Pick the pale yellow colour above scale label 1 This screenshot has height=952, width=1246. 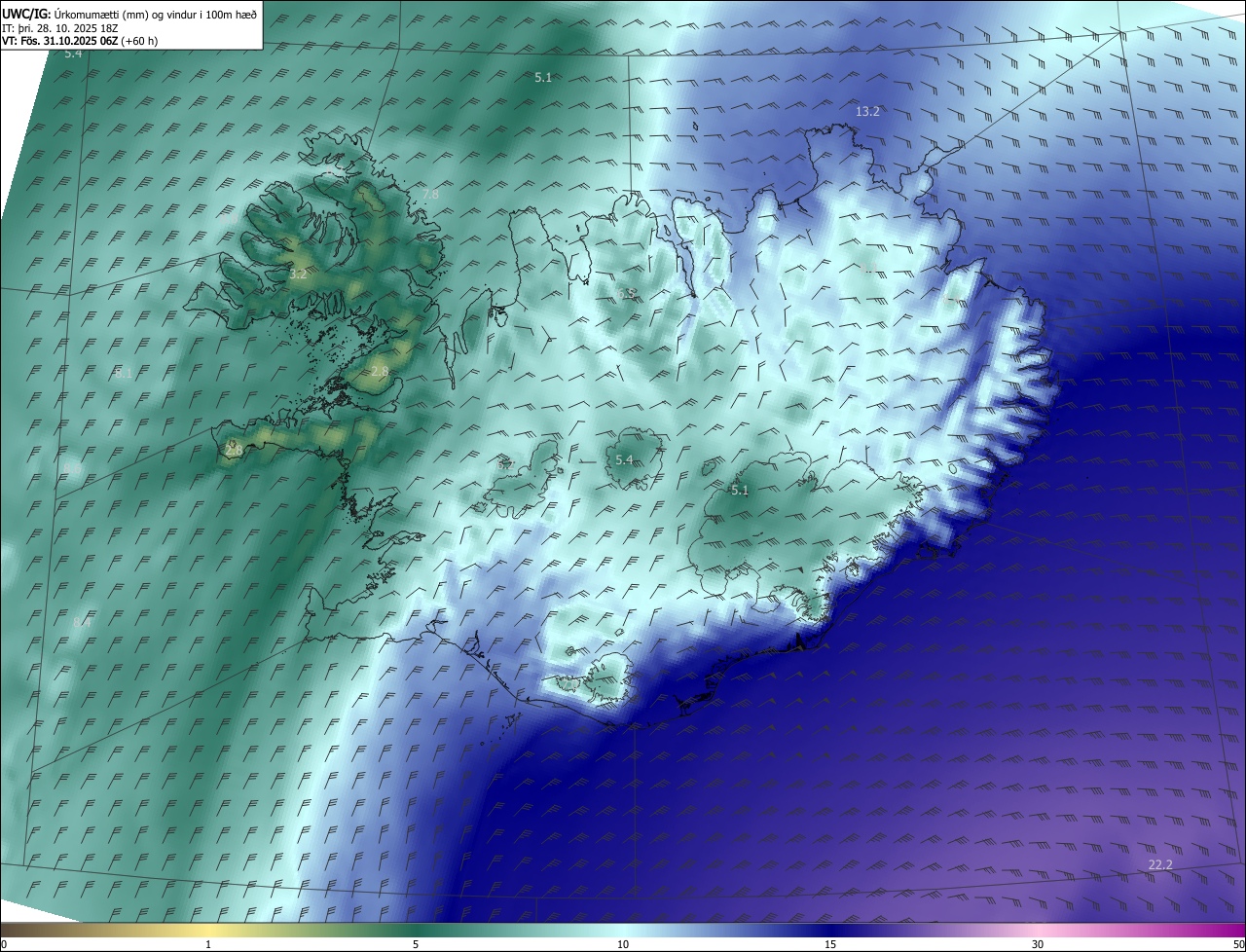(x=208, y=931)
